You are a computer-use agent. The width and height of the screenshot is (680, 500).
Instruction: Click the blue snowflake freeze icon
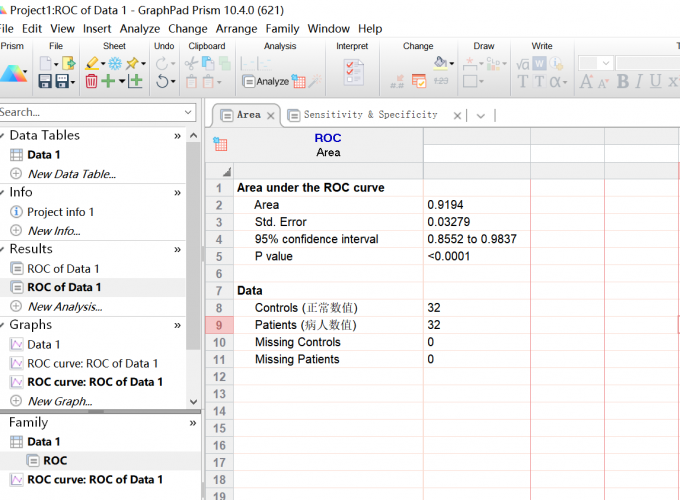[115, 64]
